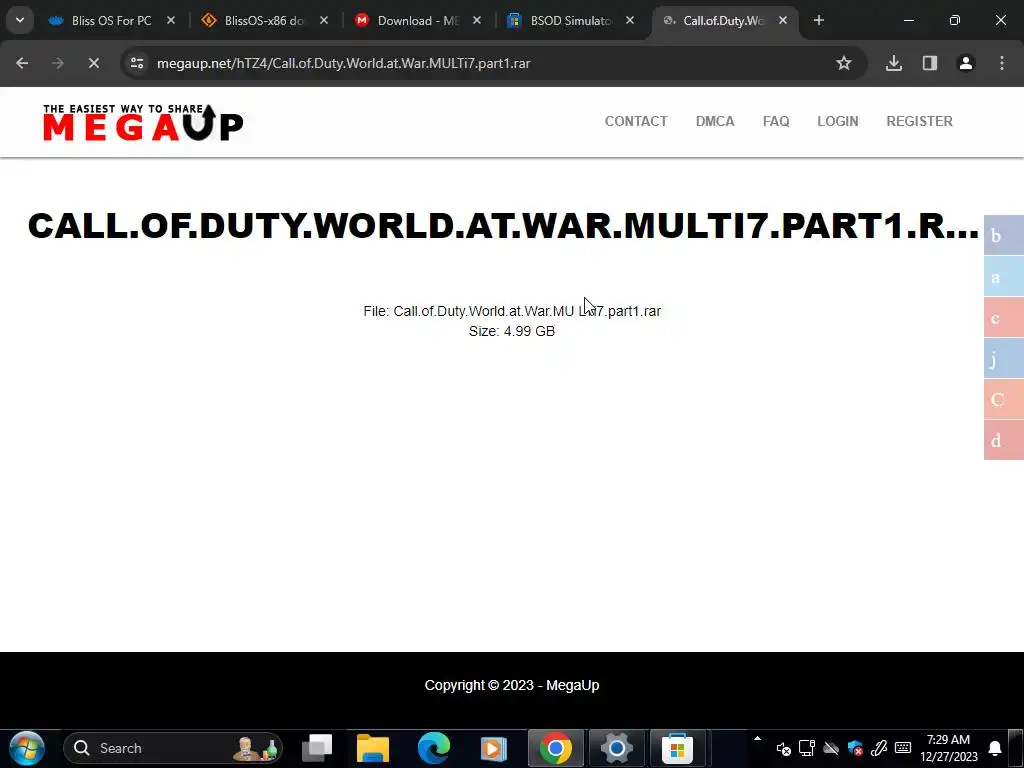The image size is (1024, 768).
Task: Switch to the BlissOS-x86 download tab
Action: click(x=264, y=21)
